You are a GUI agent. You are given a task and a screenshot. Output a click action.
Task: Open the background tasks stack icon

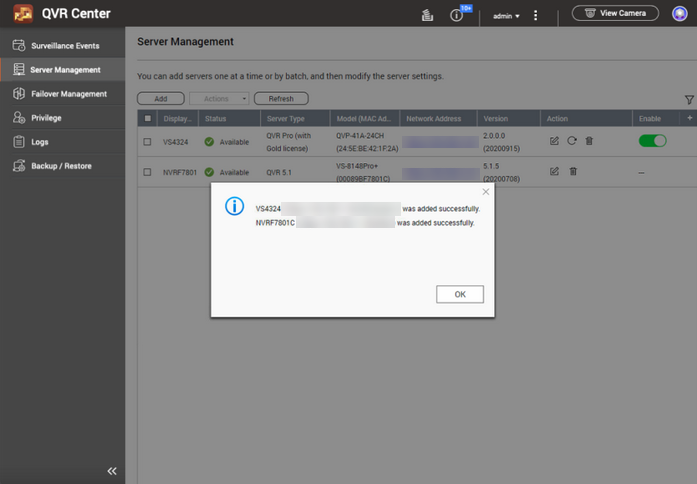(x=427, y=16)
